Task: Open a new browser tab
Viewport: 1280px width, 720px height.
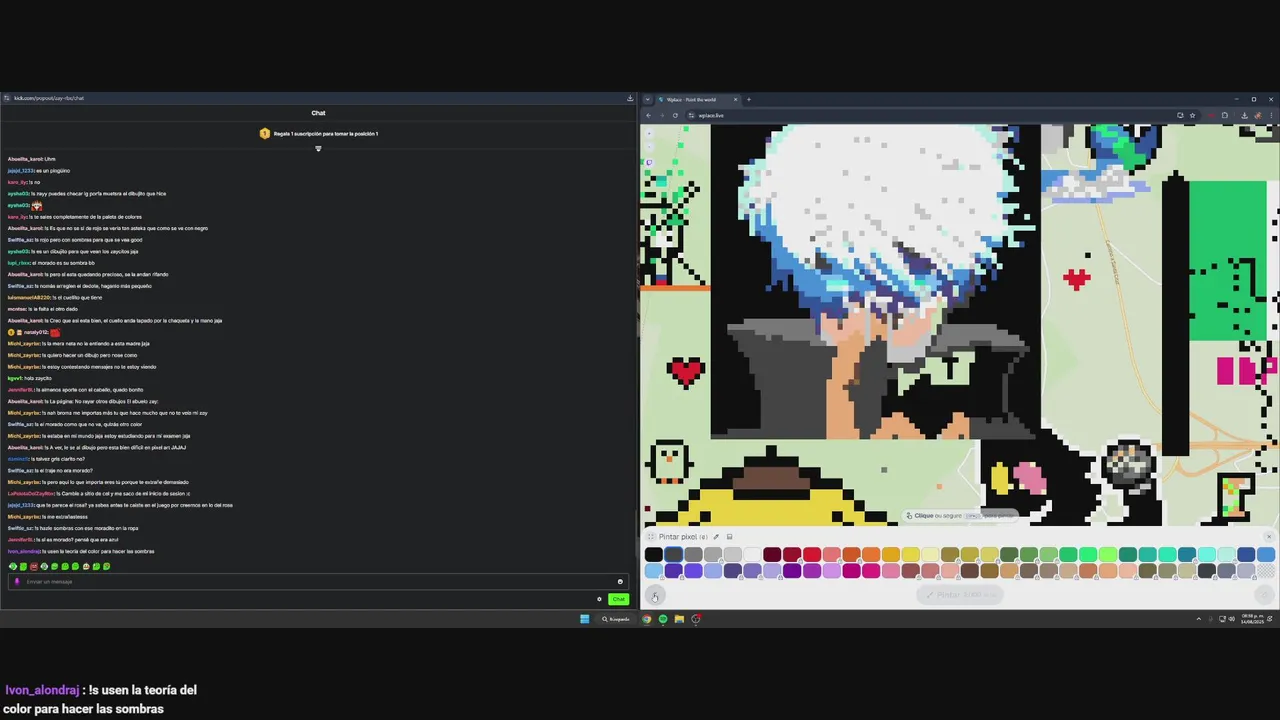Action: 748,99
